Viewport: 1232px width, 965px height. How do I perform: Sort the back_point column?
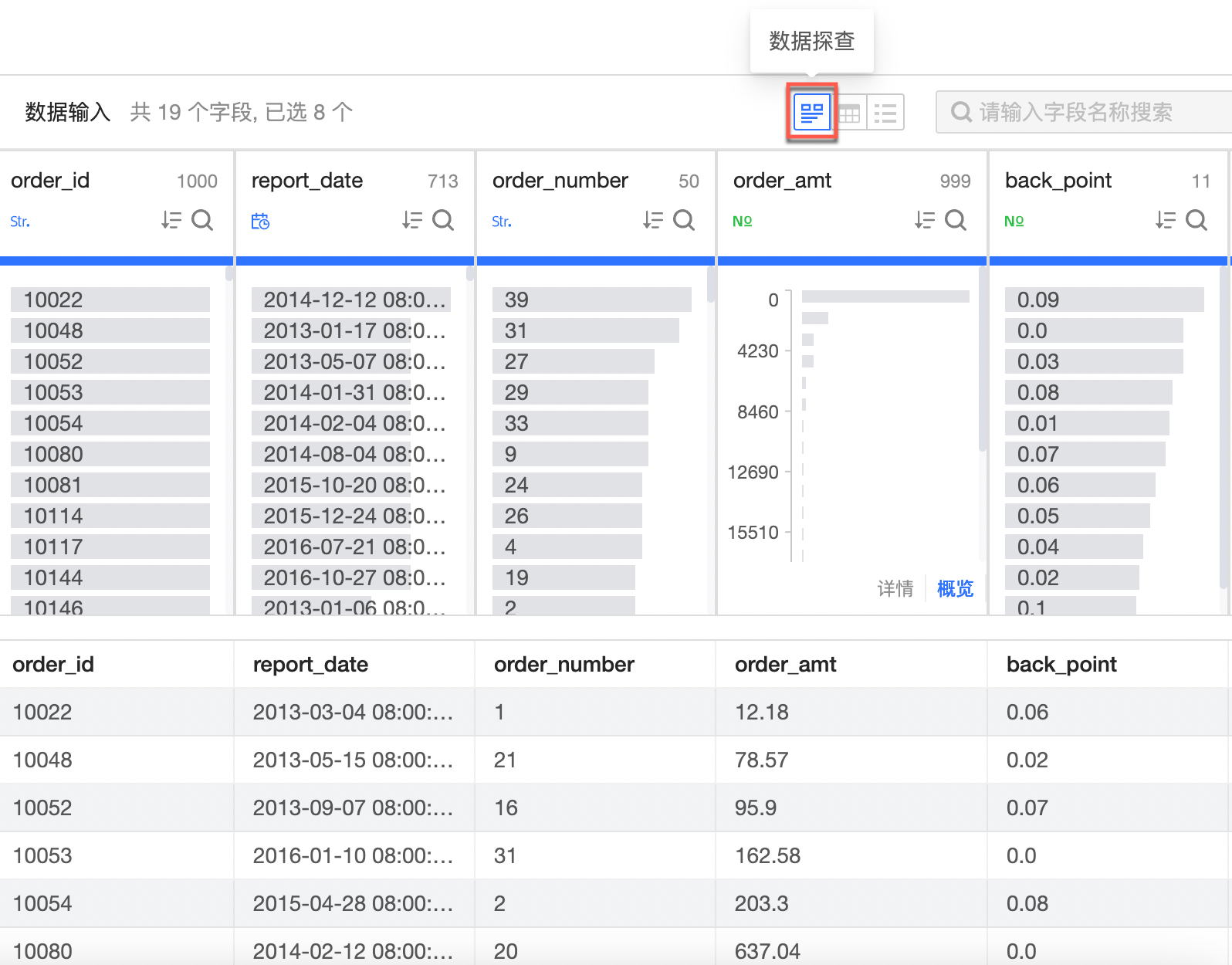pos(1165,221)
